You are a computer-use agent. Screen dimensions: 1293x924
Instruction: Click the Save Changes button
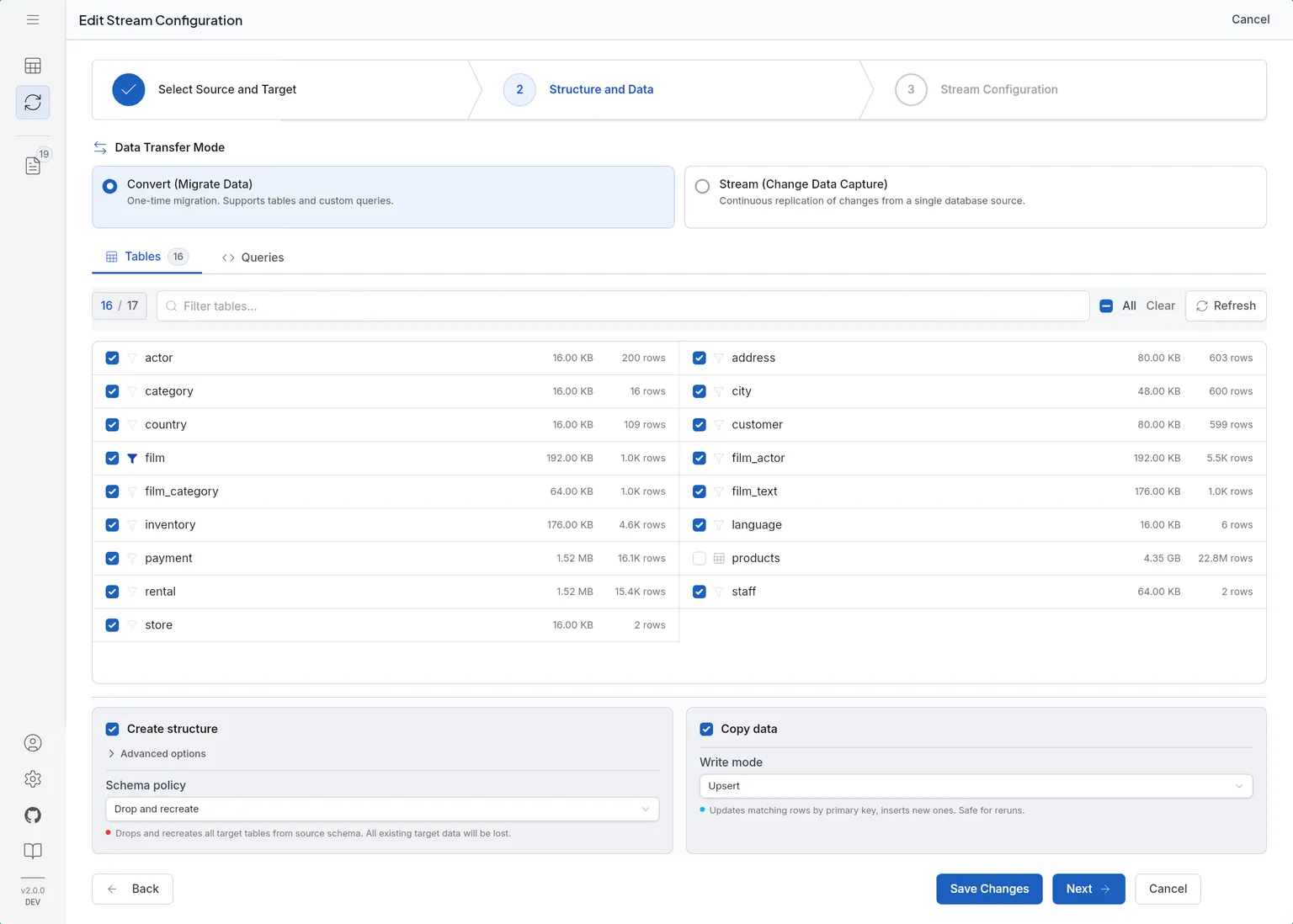click(x=989, y=889)
